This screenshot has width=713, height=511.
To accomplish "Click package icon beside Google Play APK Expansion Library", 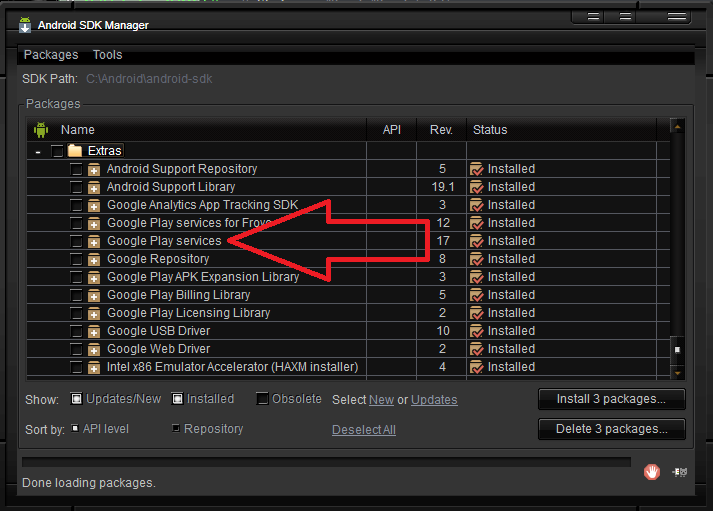I will pyautogui.click(x=94, y=277).
